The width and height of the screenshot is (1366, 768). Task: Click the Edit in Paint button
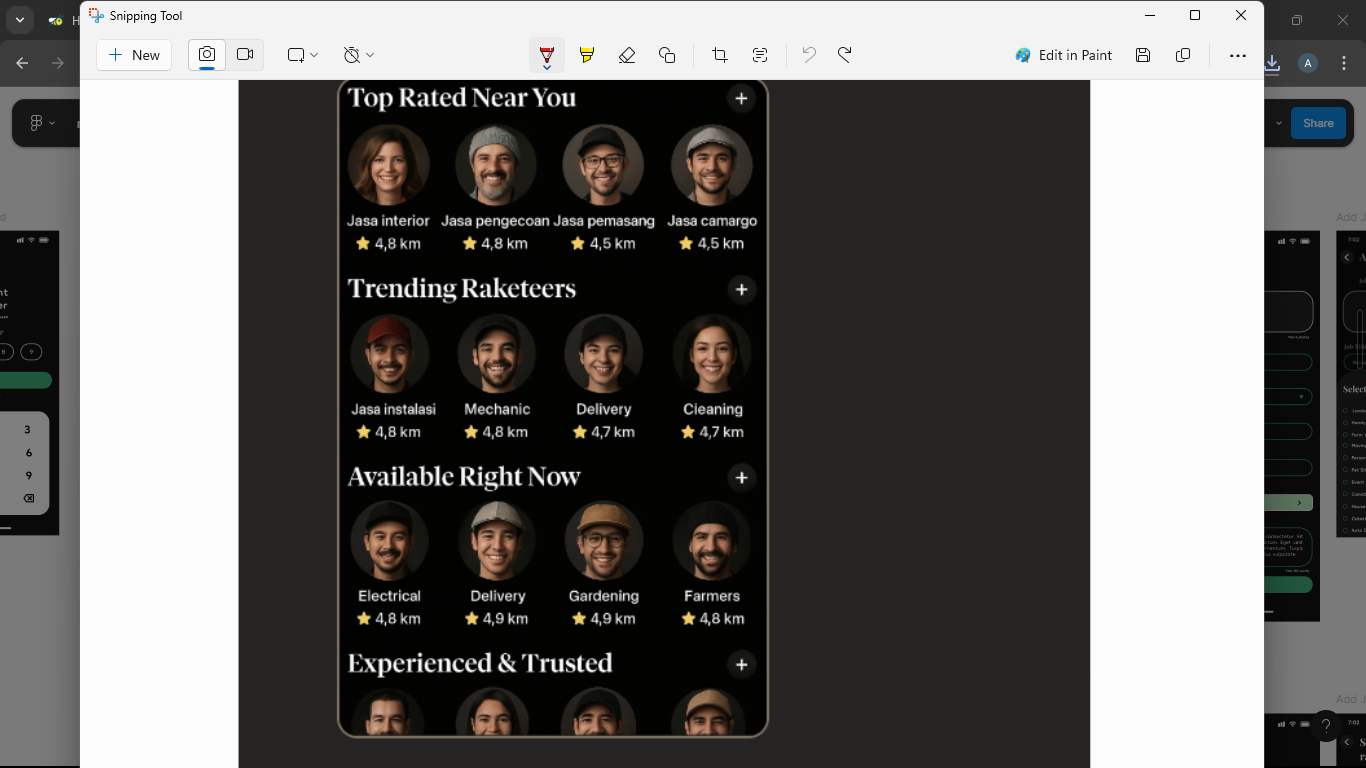point(1063,55)
